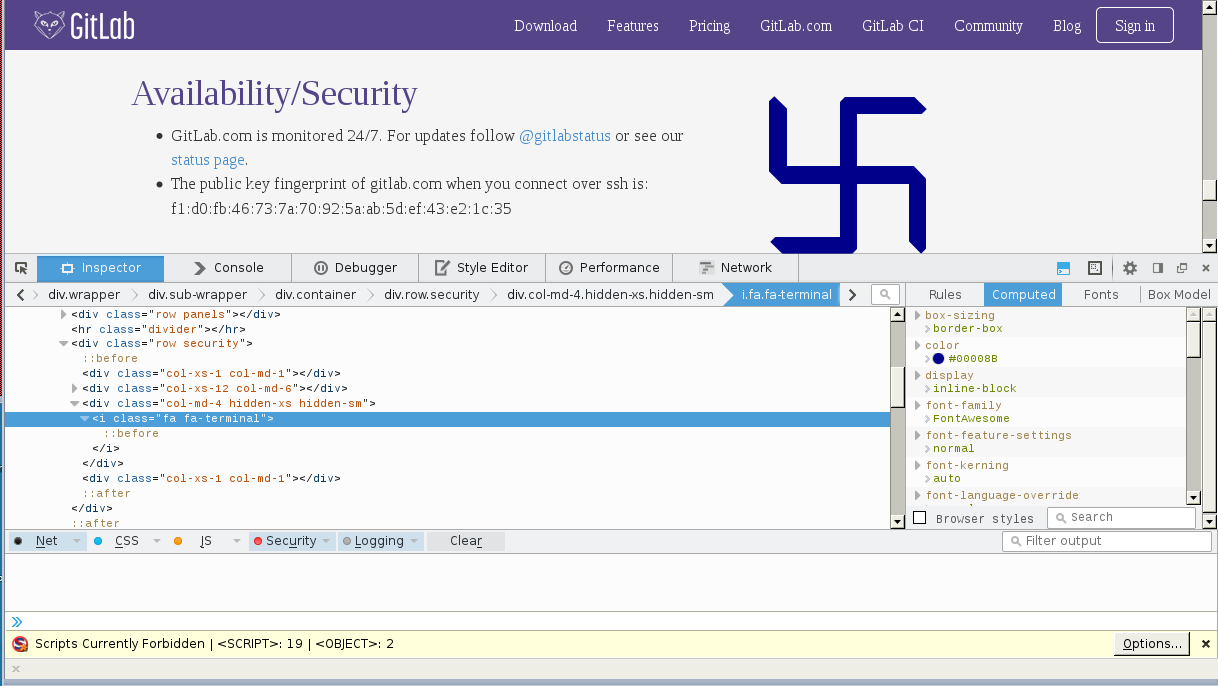This screenshot has height=686, width=1218.
Task: Click the Clear console button
Action: [466, 541]
